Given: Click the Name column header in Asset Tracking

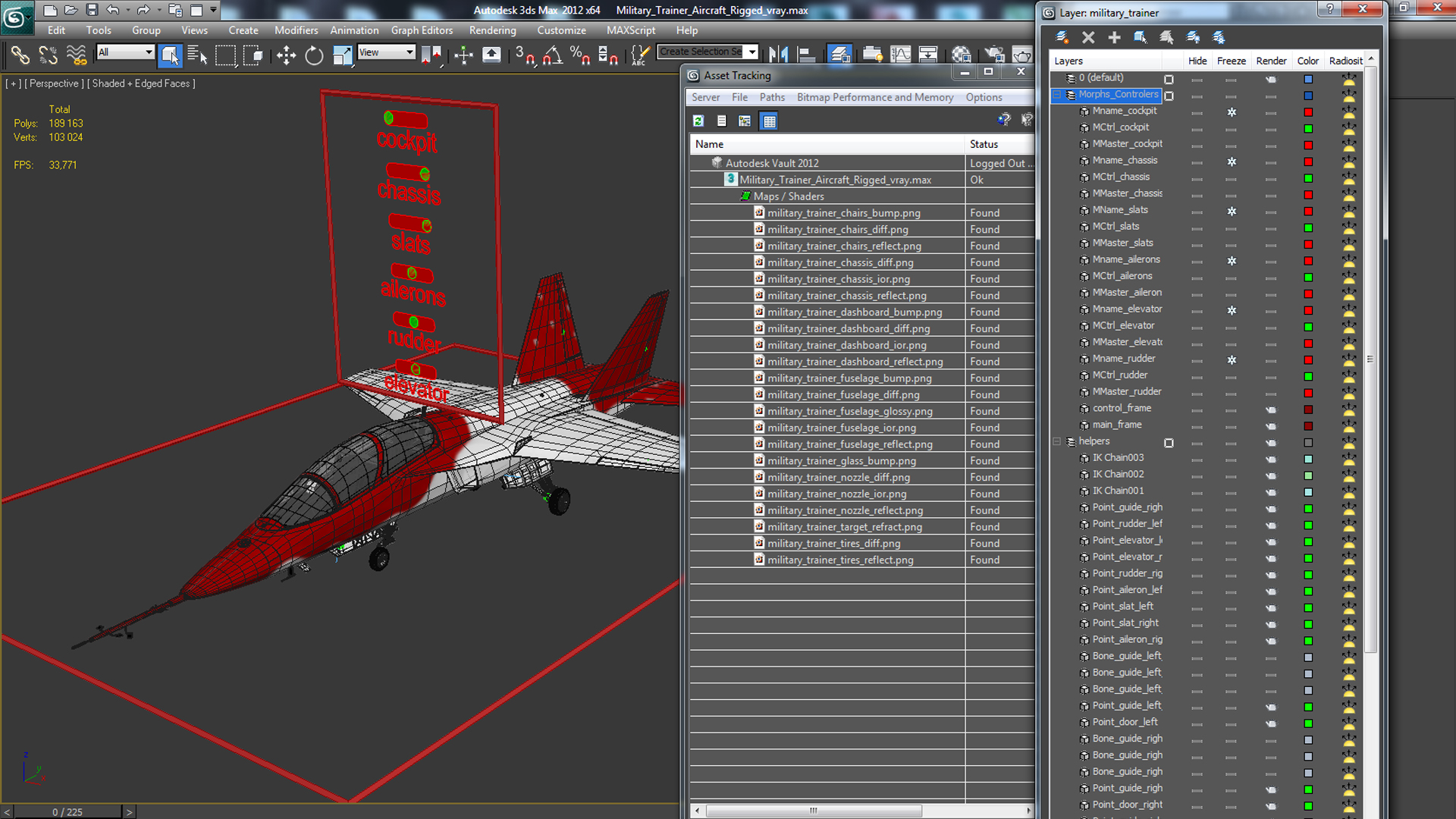Looking at the screenshot, I should (827, 144).
